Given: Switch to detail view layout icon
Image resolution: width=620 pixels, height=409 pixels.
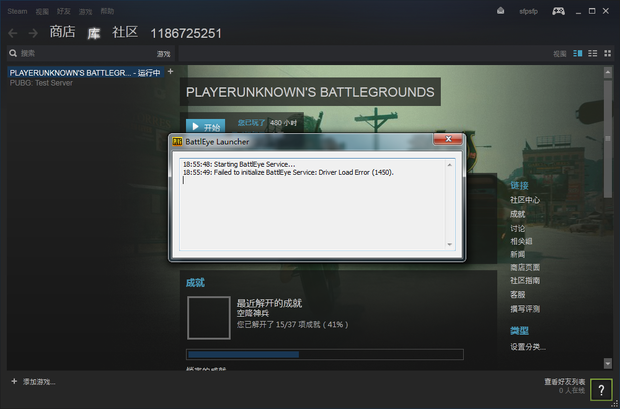Looking at the screenshot, I should [x=578, y=53].
